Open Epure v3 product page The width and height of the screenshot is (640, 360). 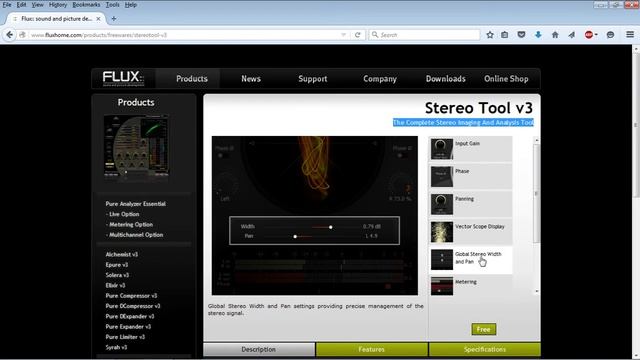[x=117, y=265]
